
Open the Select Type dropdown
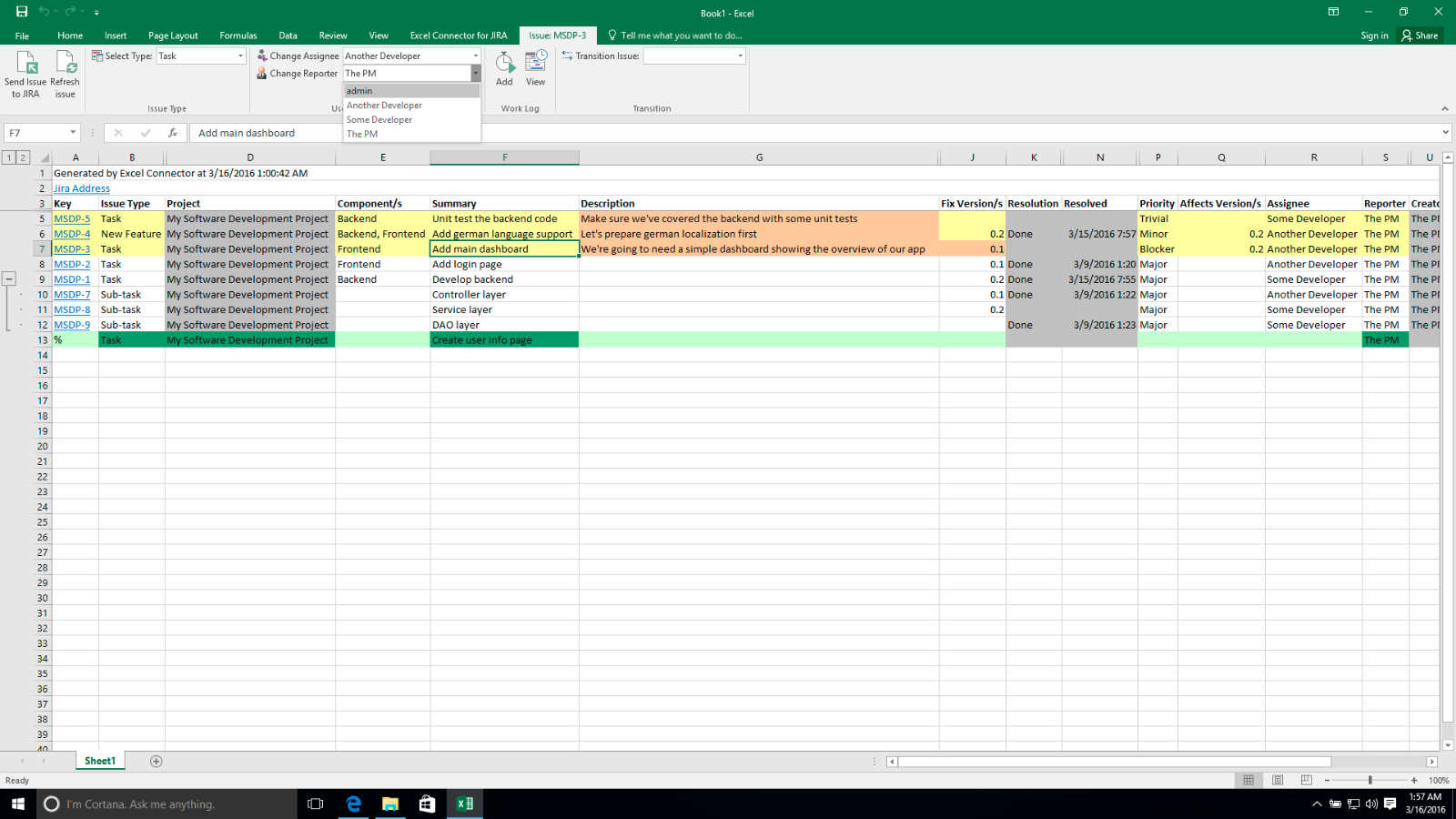(x=240, y=56)
